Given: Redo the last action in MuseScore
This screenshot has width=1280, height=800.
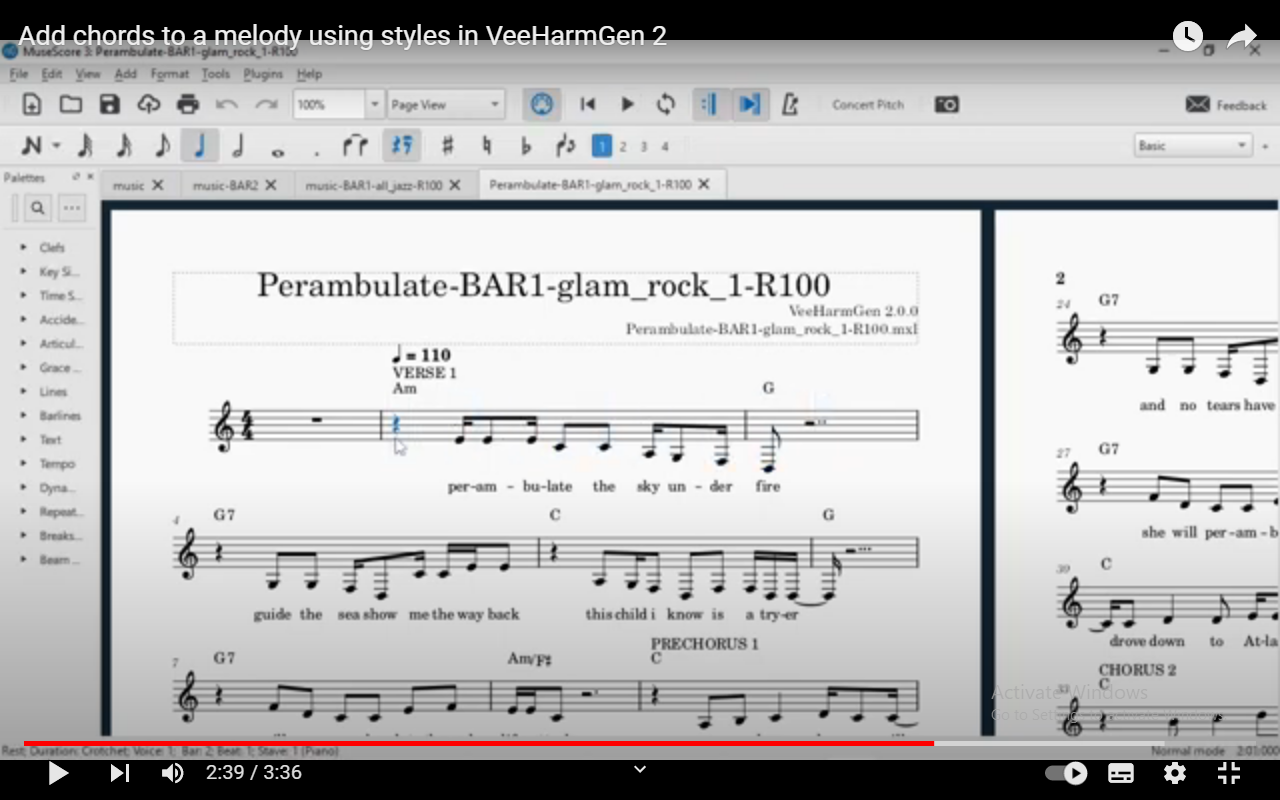Looking at the screenshot, I should 266,104.
